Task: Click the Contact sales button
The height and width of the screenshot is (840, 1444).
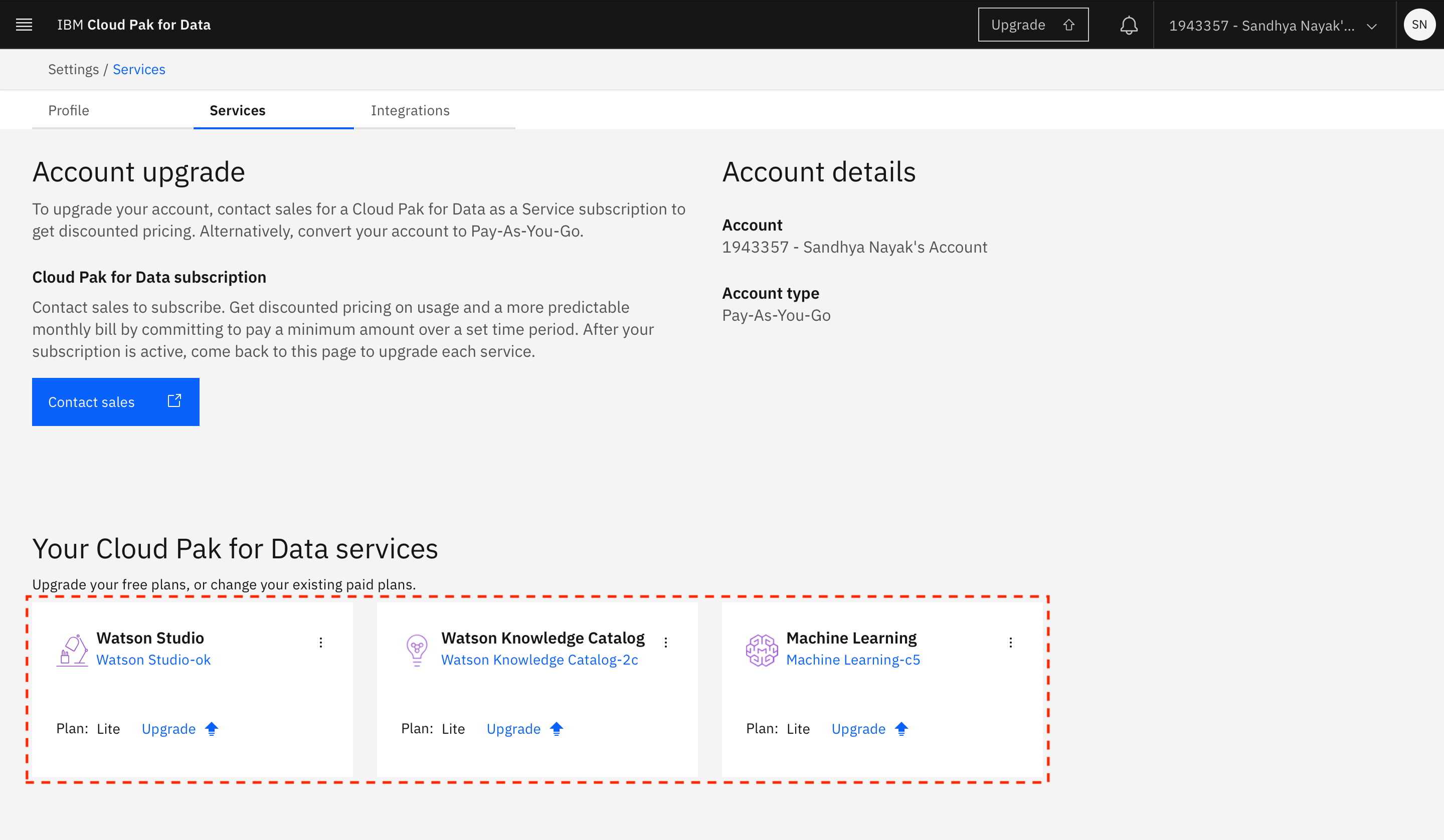Action: 115,401
